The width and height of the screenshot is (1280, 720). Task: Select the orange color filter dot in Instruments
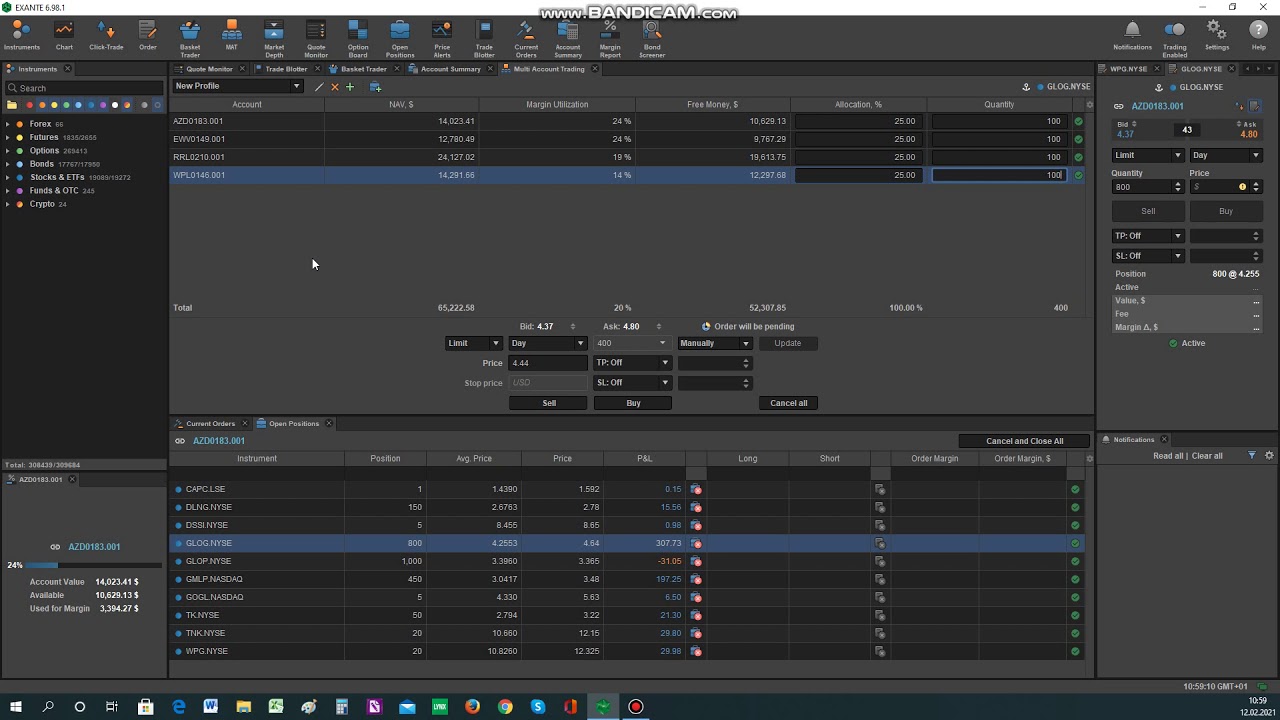pyautogui.click(x=41, y=105)
